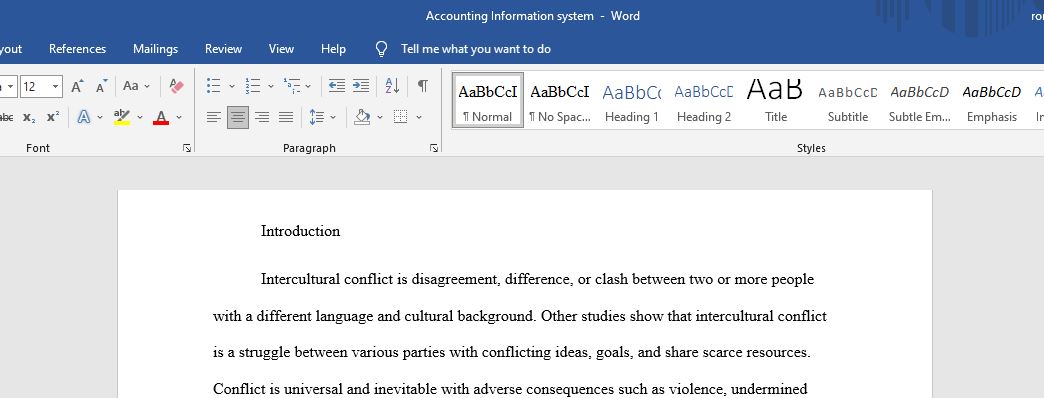Apply the Subtitle style
Viewport: 1044px width, 398px height.
[x=848, y=100]
